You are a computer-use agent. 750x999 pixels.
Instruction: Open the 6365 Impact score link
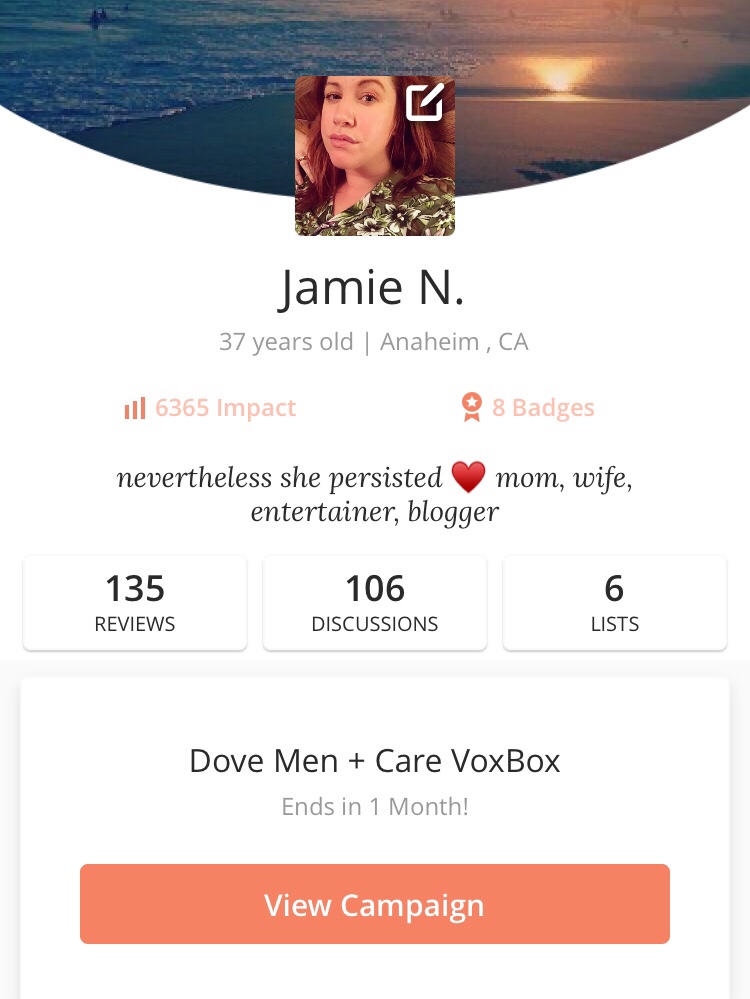[x=210, y=408]
